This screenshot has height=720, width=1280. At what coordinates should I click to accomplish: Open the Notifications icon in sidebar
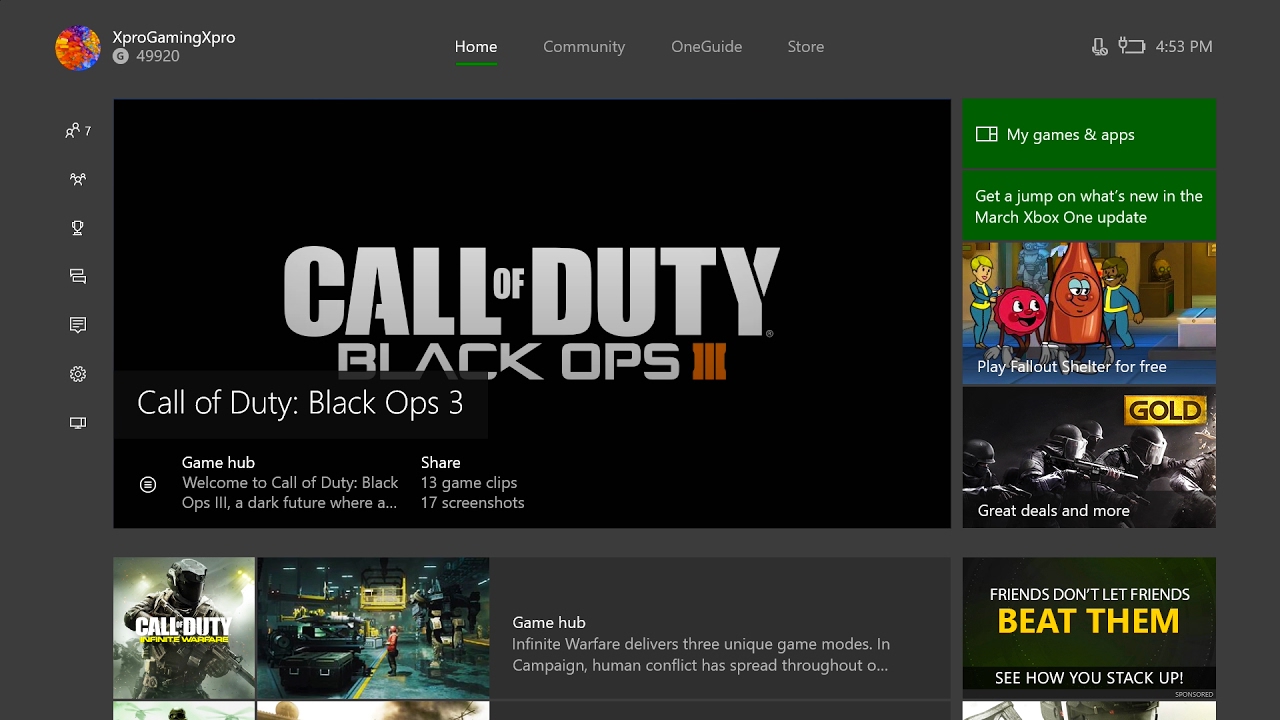pyautogui.click(x=78, y=325)
